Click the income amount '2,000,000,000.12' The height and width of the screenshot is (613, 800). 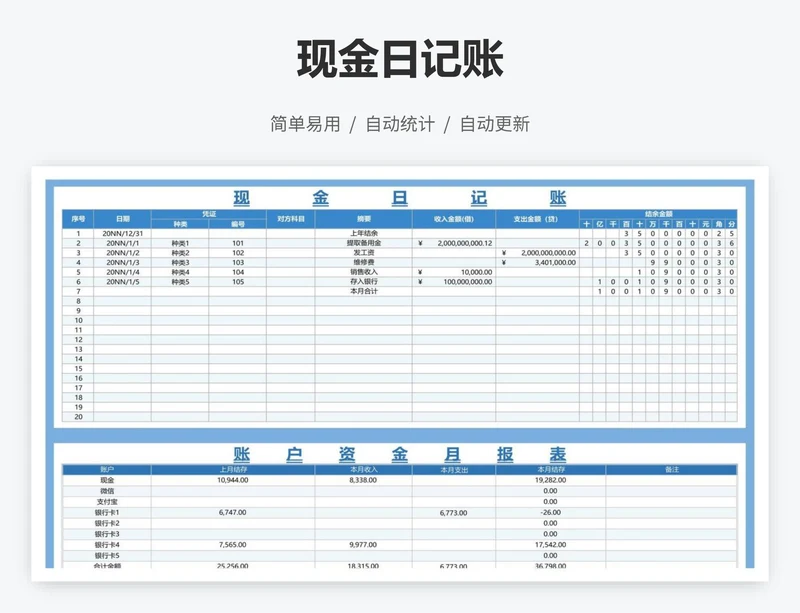click(x=465, y=243)
